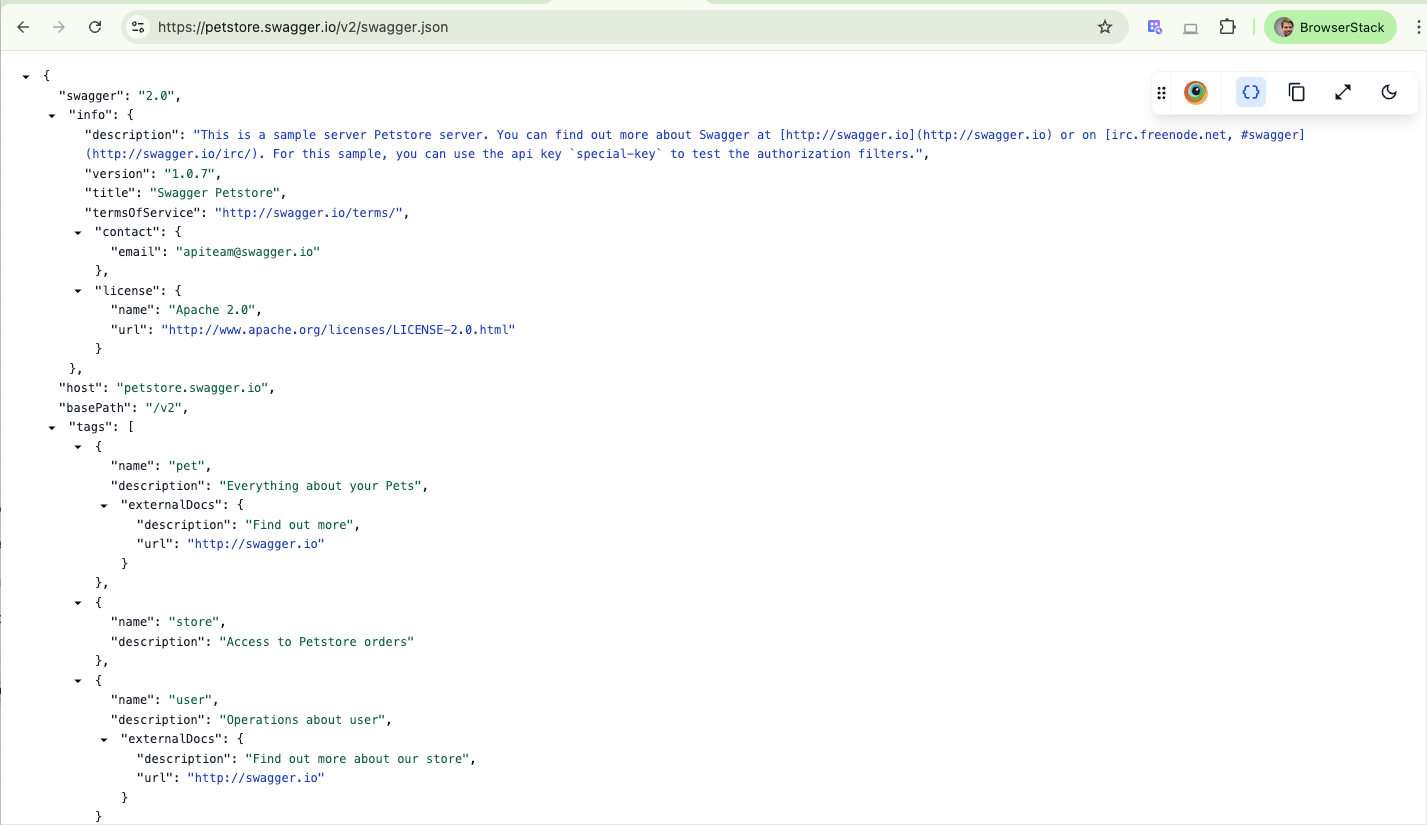Reload the swagger.json page
The height and width of the screenshot is (825, 1427).
pos(95,27)
